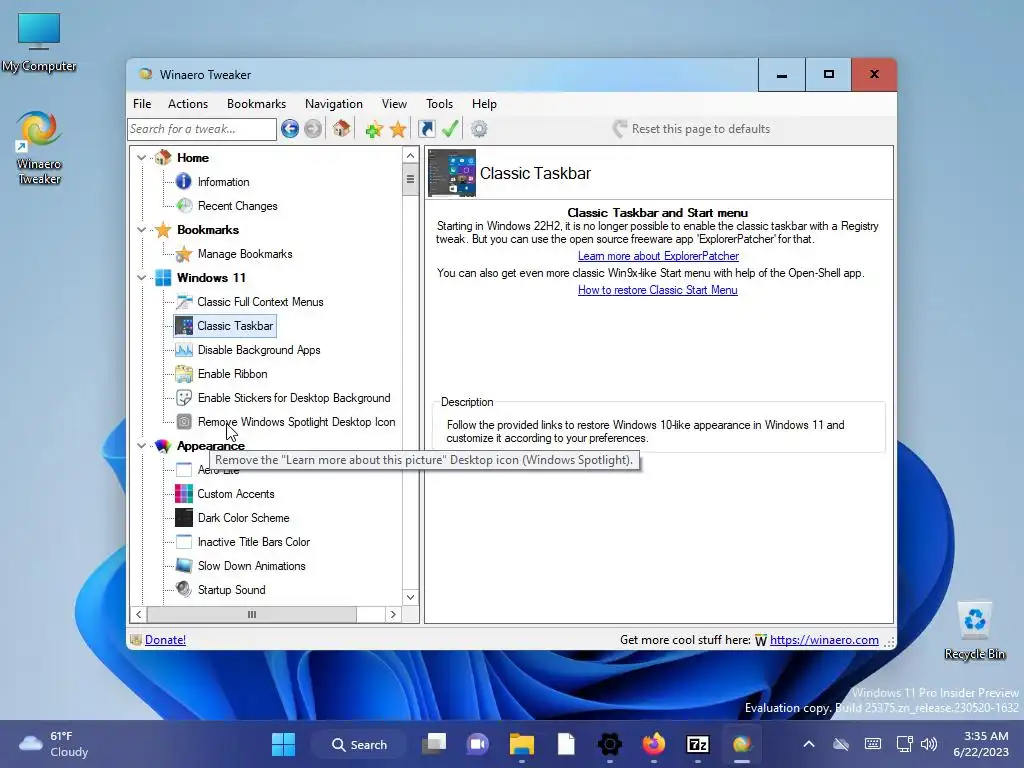Click the Custom Accents colorful icon
Screen dimensions: 1024x768
click(184, 494)
